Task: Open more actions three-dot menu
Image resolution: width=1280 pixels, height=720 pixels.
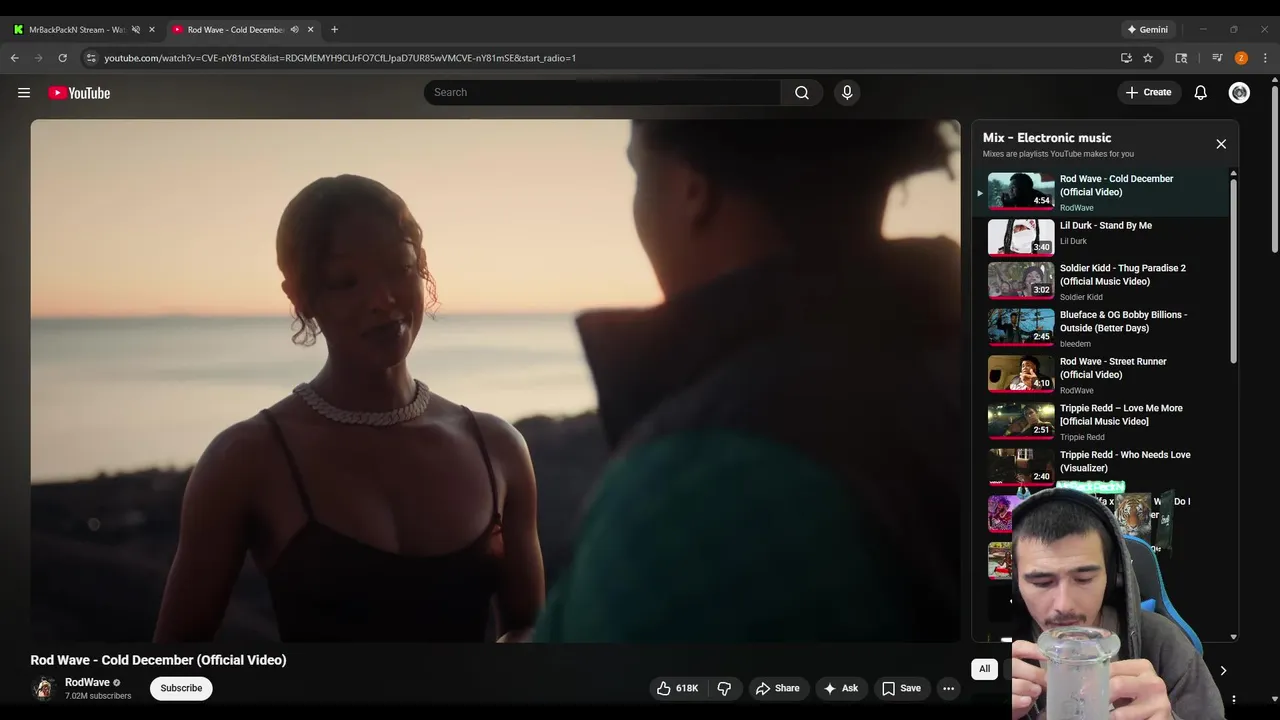Action: (948, 688)
